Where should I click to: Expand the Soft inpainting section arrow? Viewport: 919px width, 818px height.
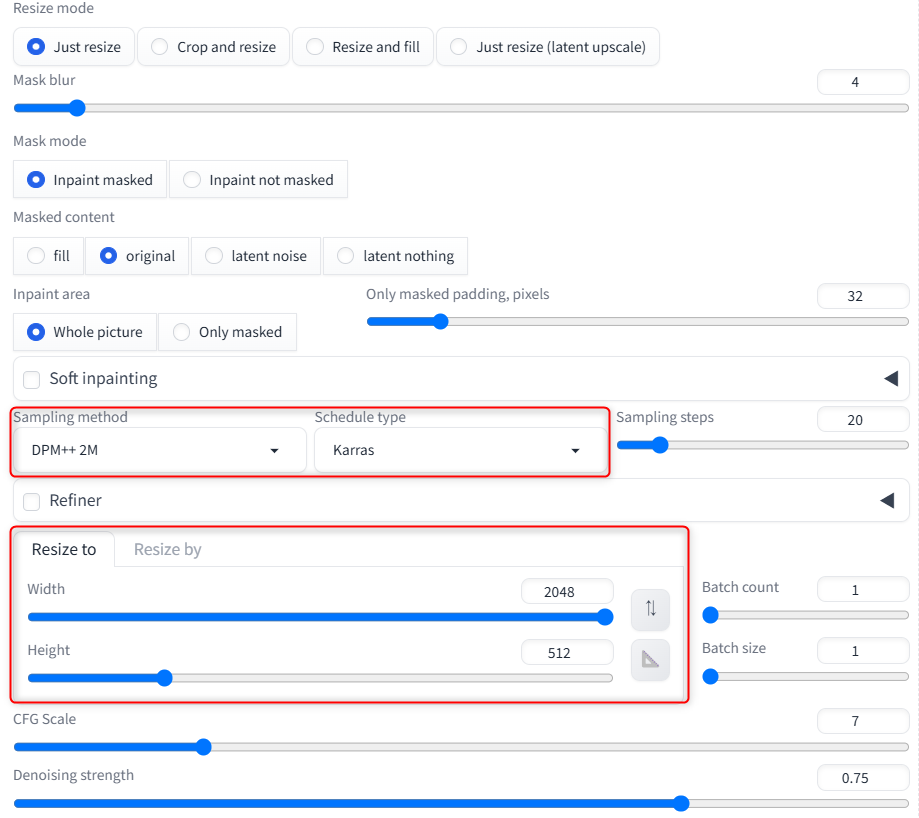point(890,379)
